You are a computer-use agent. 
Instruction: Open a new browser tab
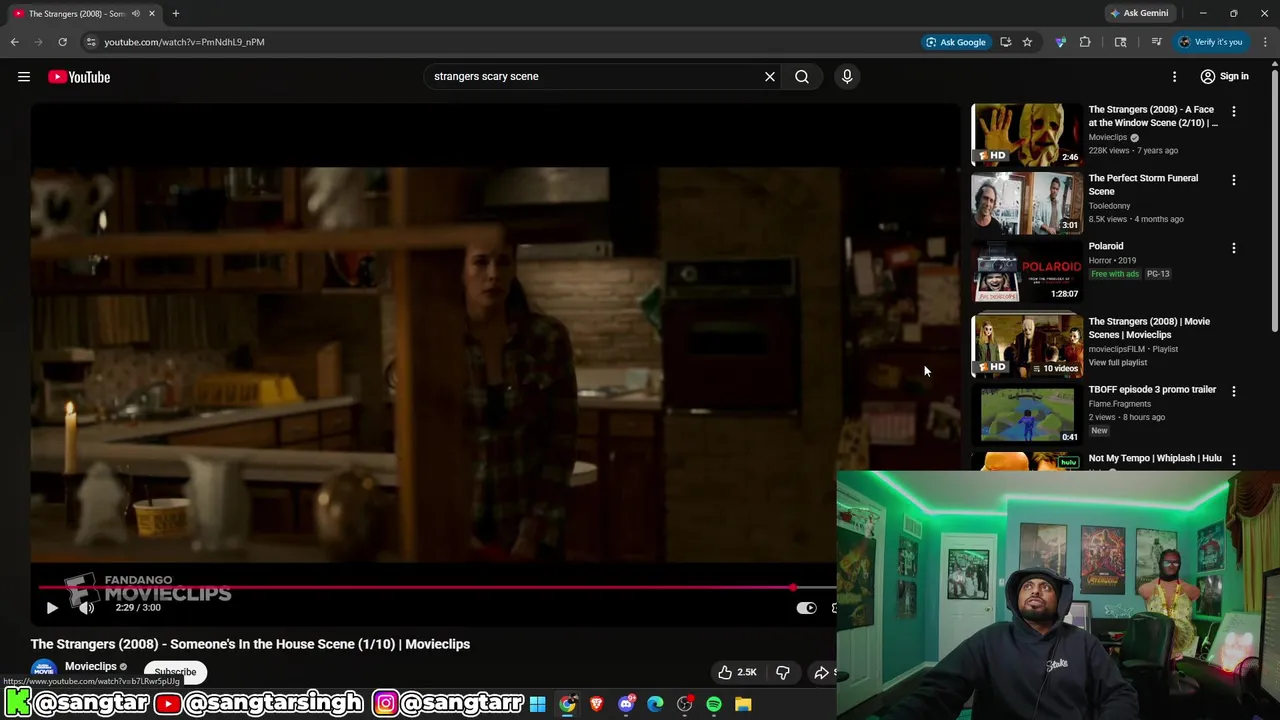(176, 13)
